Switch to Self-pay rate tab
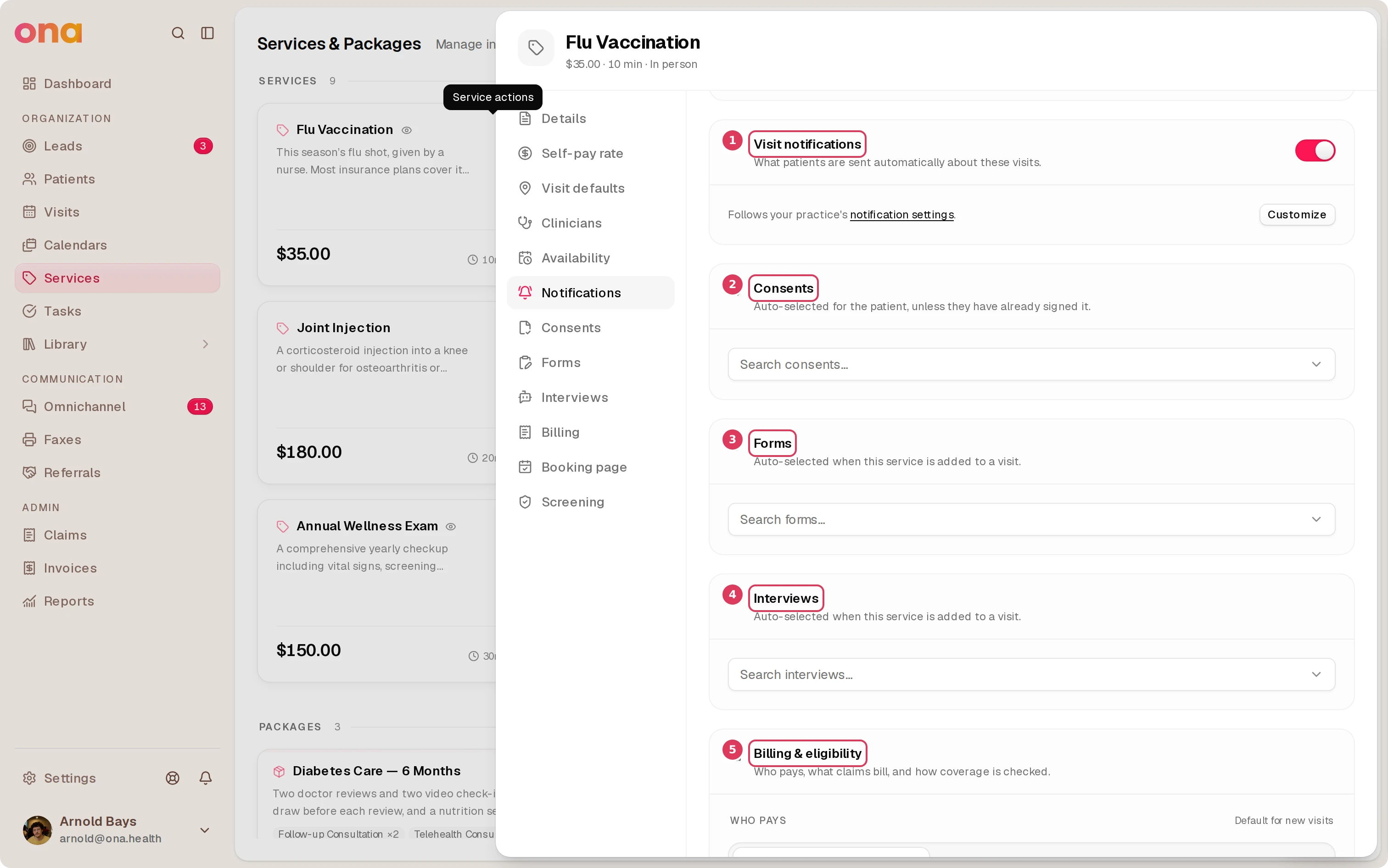The image size is (1388, 868). [590, 153]
